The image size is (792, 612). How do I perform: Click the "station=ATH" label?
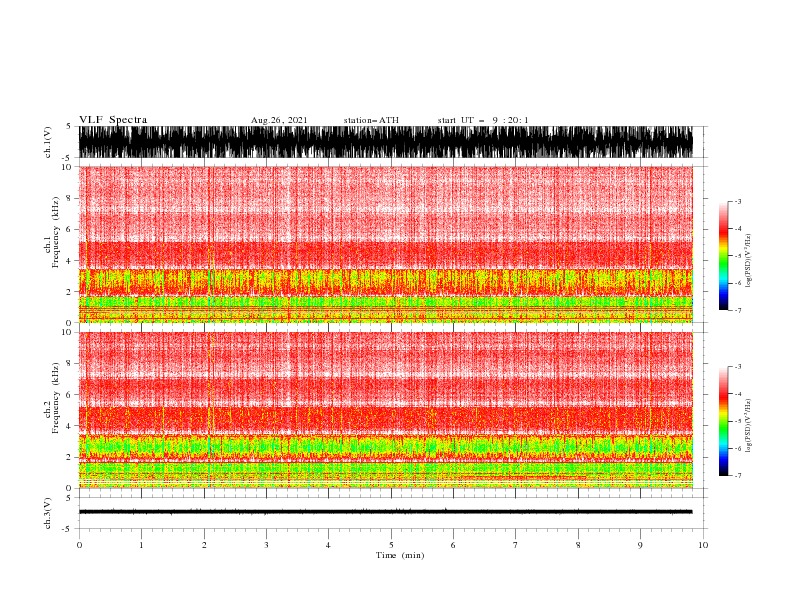pyautogui.click(x=371, y=120)
